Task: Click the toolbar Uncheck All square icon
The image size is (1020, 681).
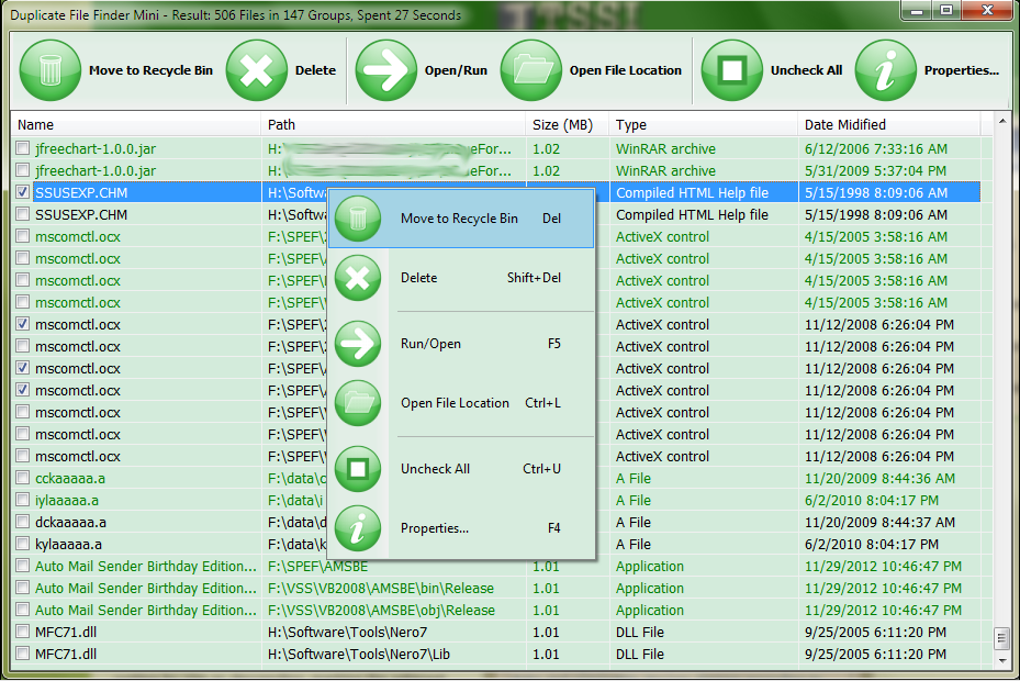Action: (x=732, y=71)
